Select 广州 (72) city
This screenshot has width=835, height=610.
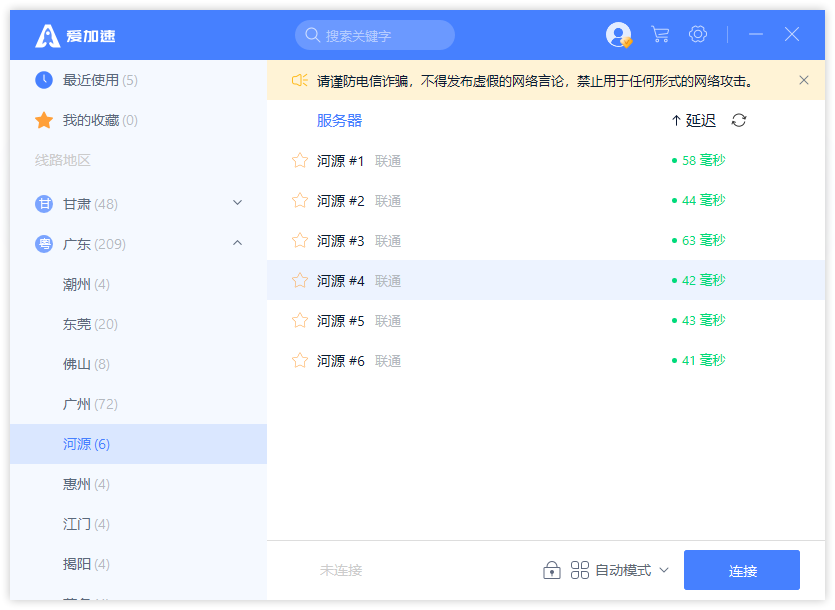point(138,404)
